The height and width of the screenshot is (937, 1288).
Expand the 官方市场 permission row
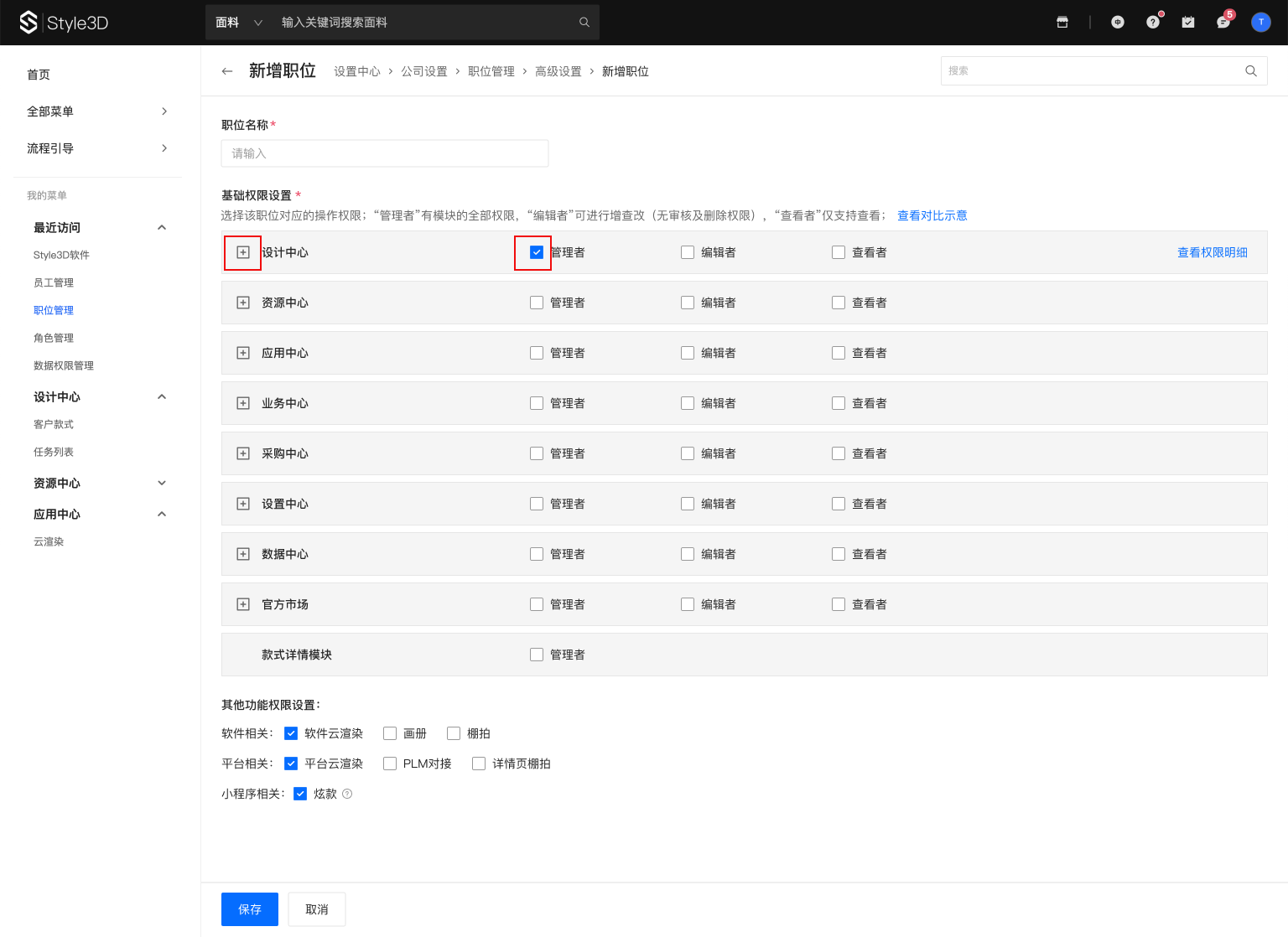[243, 604]
